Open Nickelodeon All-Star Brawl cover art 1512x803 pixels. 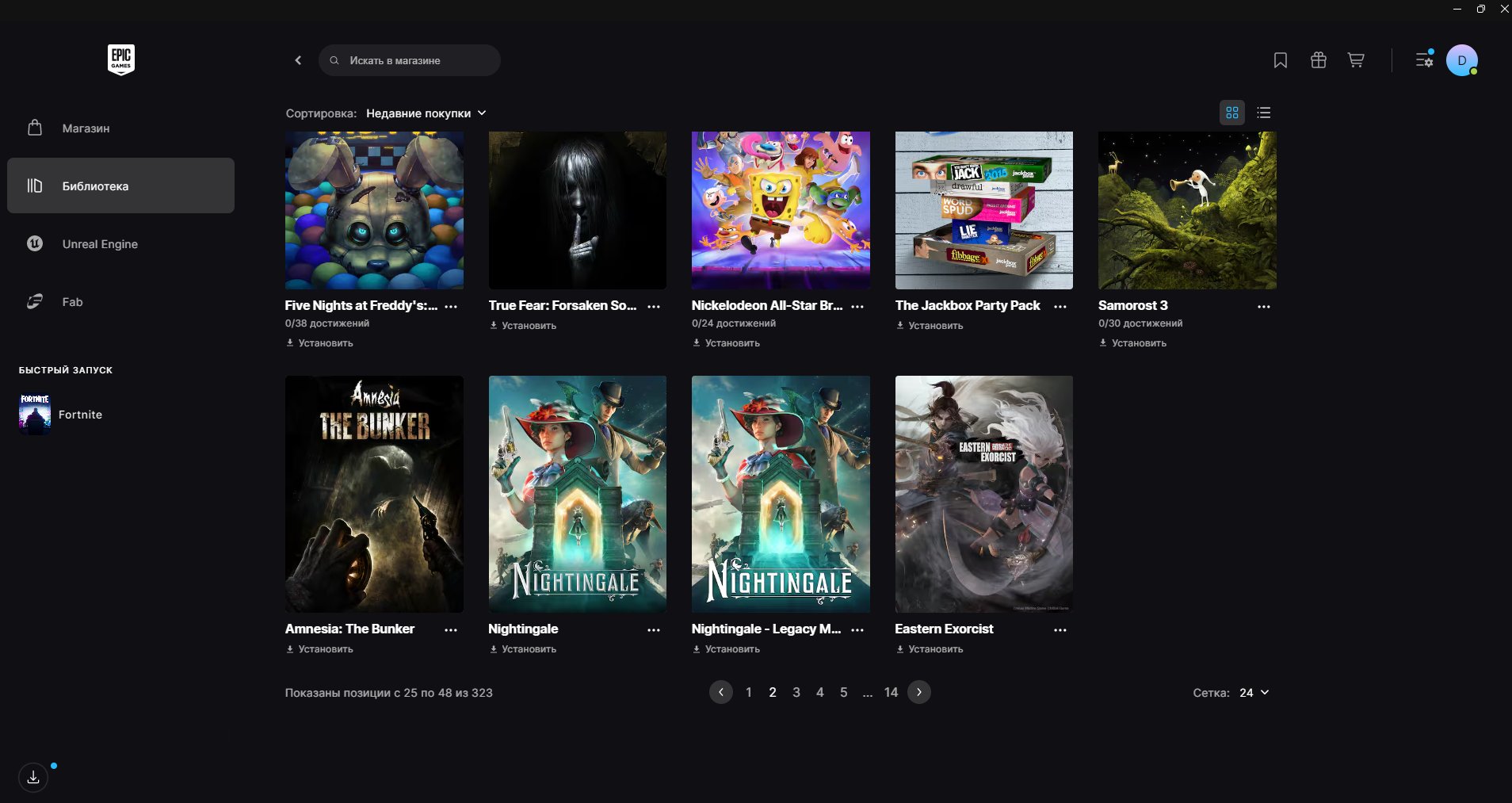(x=781, y=210)
